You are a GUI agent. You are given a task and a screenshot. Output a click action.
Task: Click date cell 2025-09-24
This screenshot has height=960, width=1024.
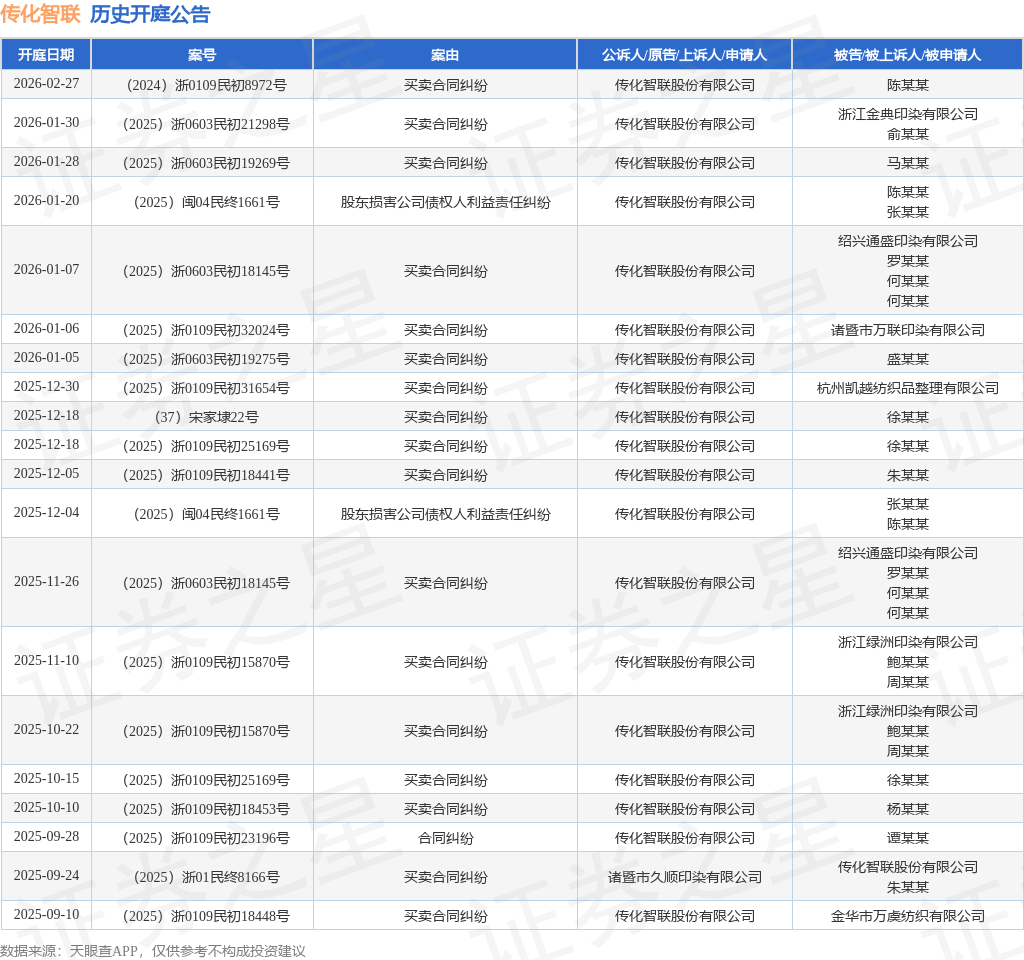[x=46, y=876]
